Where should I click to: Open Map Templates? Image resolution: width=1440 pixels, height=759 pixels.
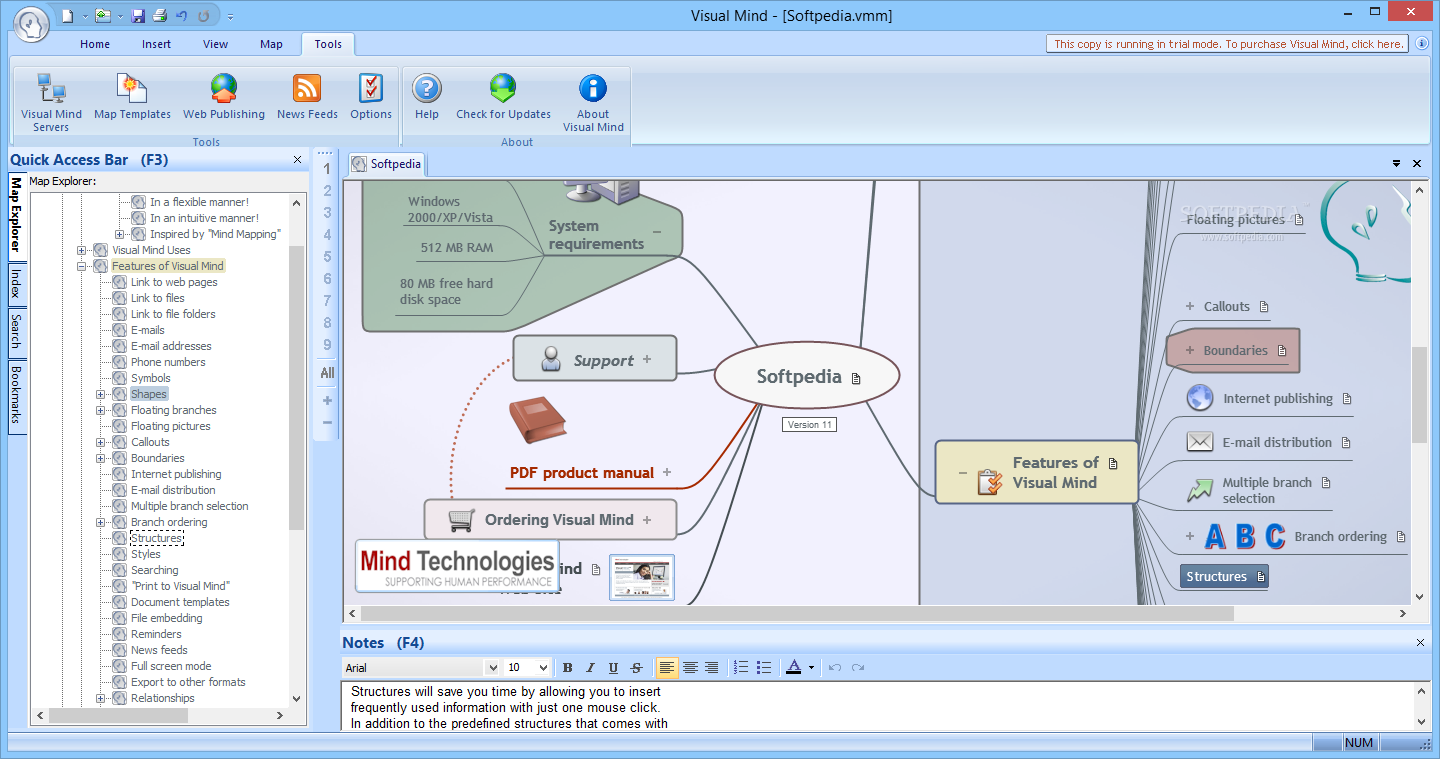[x=132, y=97]
